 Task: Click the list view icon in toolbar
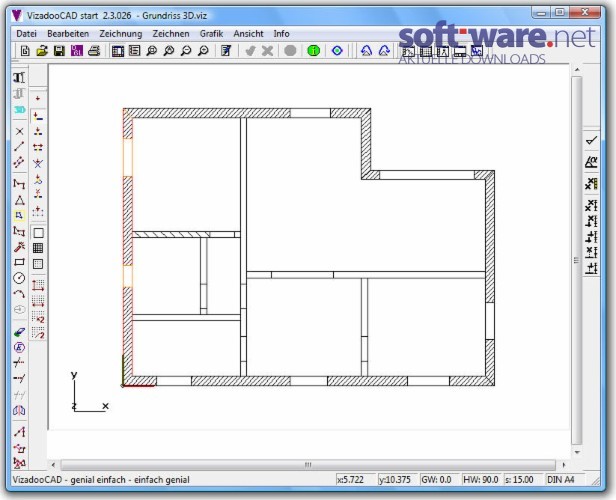coord(135,51)
